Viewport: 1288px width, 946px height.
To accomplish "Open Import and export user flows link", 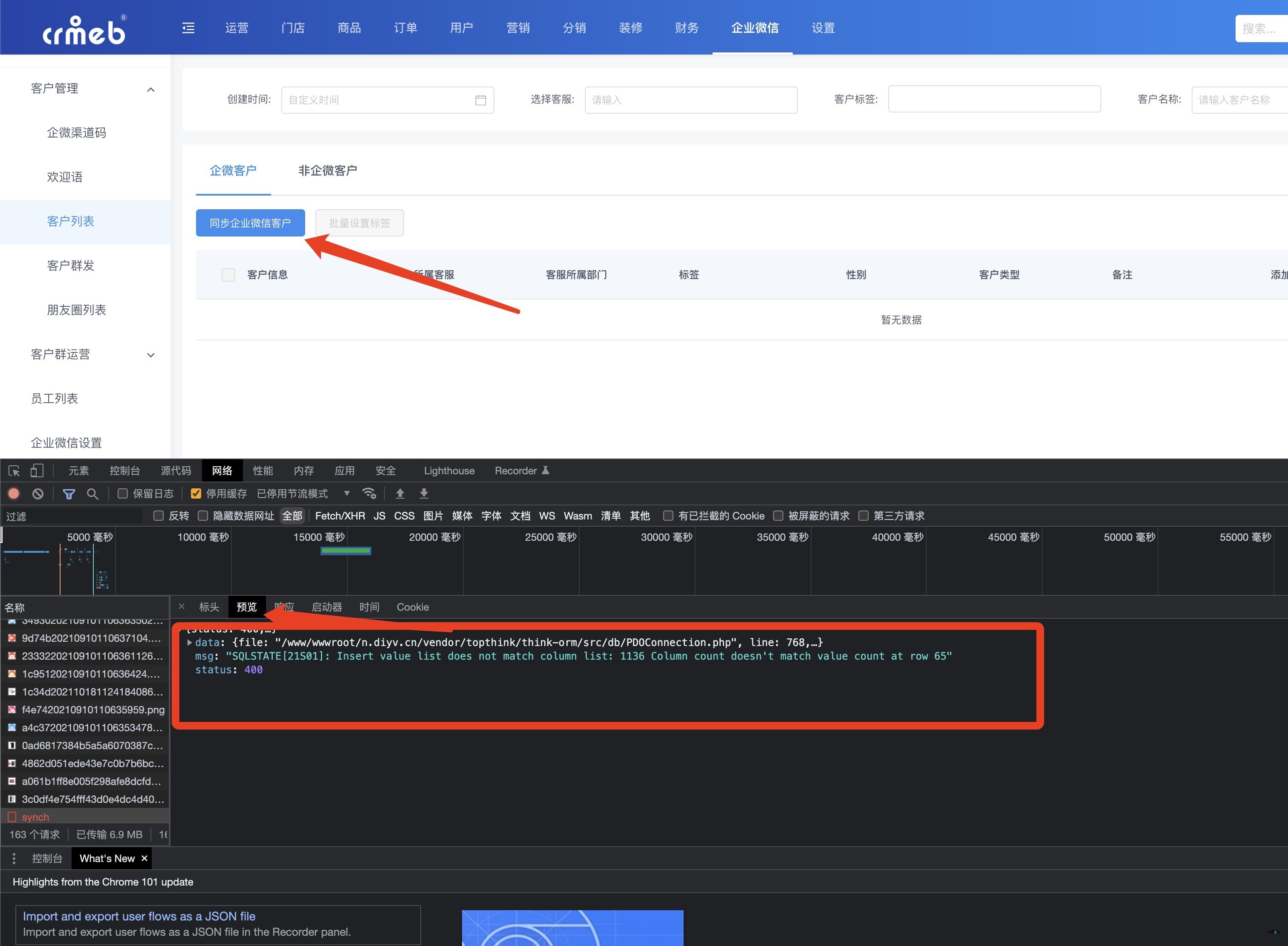I will (x=139, y=916).
